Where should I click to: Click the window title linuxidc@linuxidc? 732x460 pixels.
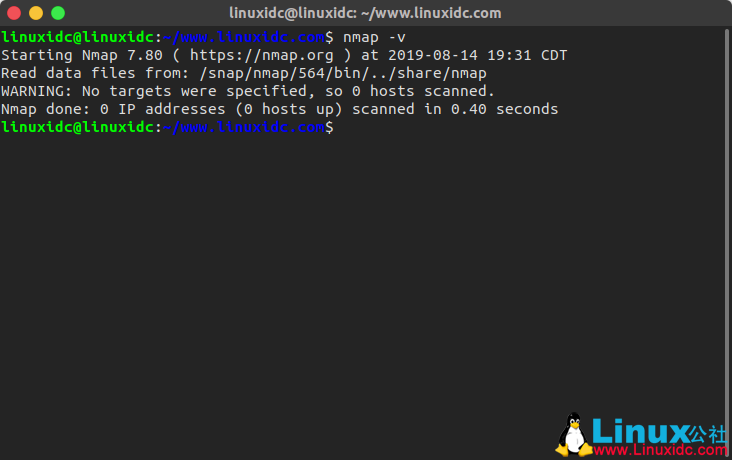[x=365, y=13]
